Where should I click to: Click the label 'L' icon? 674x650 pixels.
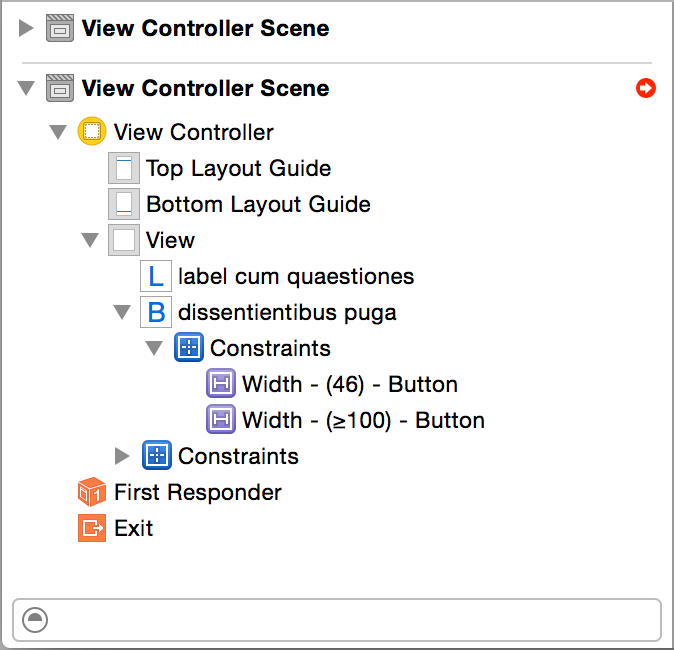(156, 276)
